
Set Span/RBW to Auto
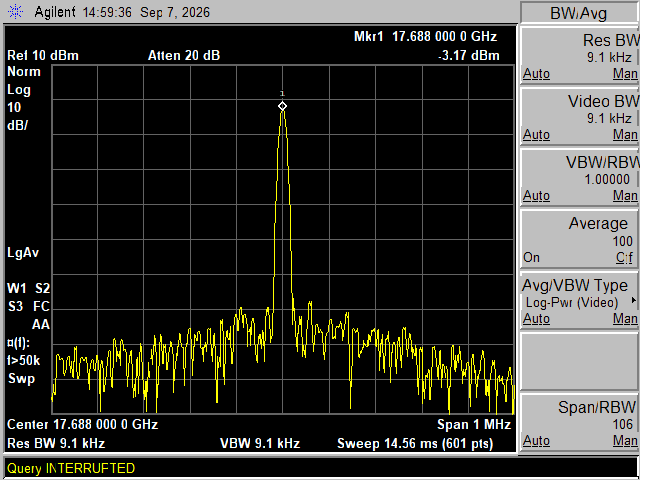point(536,441)
